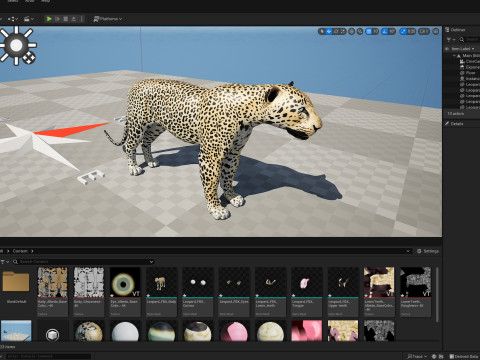The image size is (480, 360).
Task: Select the Leopard FBX Cornea mesh asset
Action: [x=198, y=292]
